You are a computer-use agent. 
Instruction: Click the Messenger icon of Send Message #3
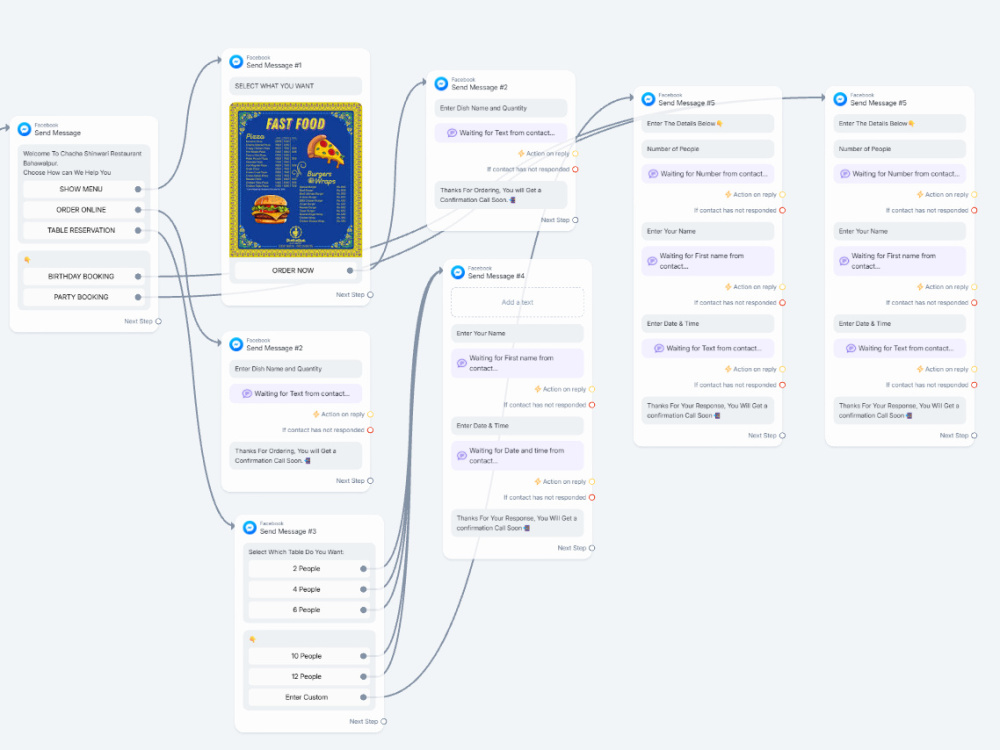pyautogui.click(x=250, y=527)
